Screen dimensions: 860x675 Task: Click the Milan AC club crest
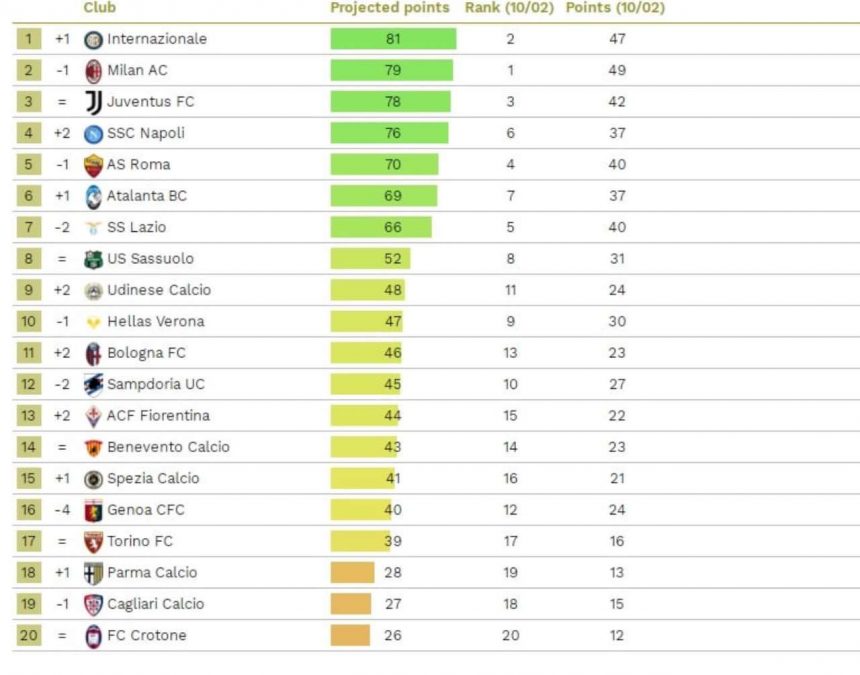pos(93,71)
